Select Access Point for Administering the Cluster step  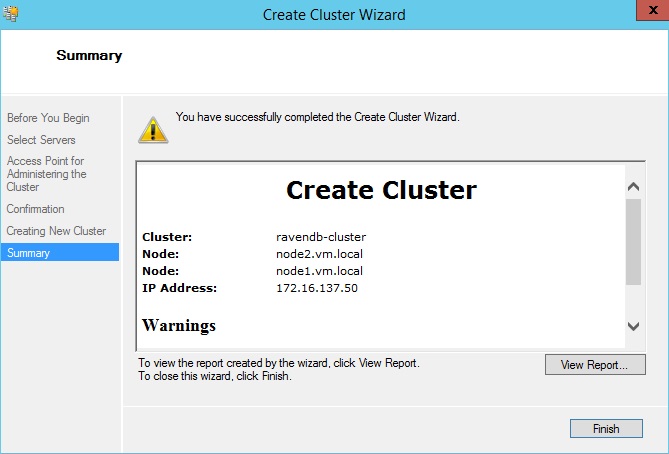coord(47,174)
